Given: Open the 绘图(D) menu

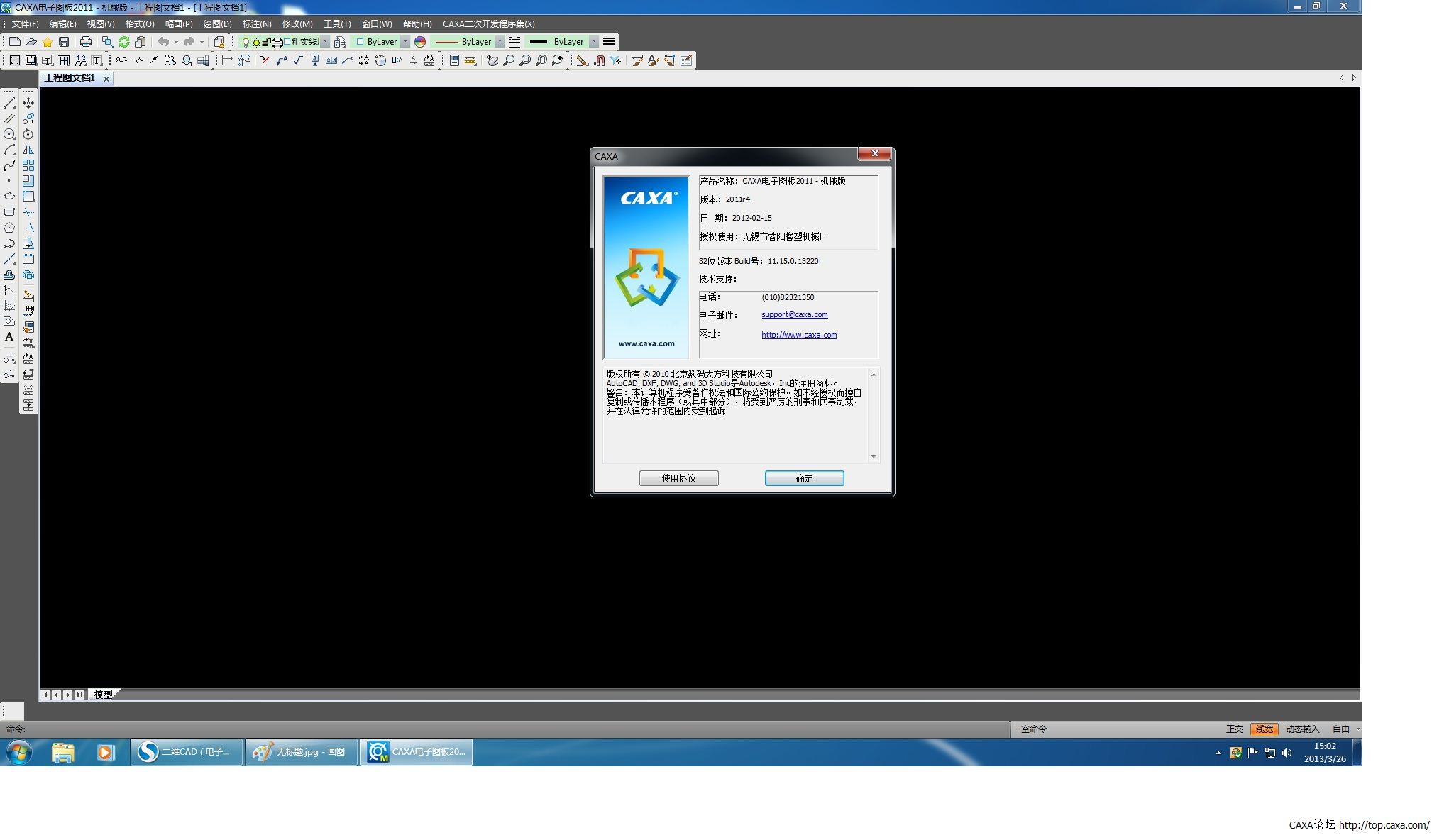Looking at the screenshot, I should (x=217, y=24).
